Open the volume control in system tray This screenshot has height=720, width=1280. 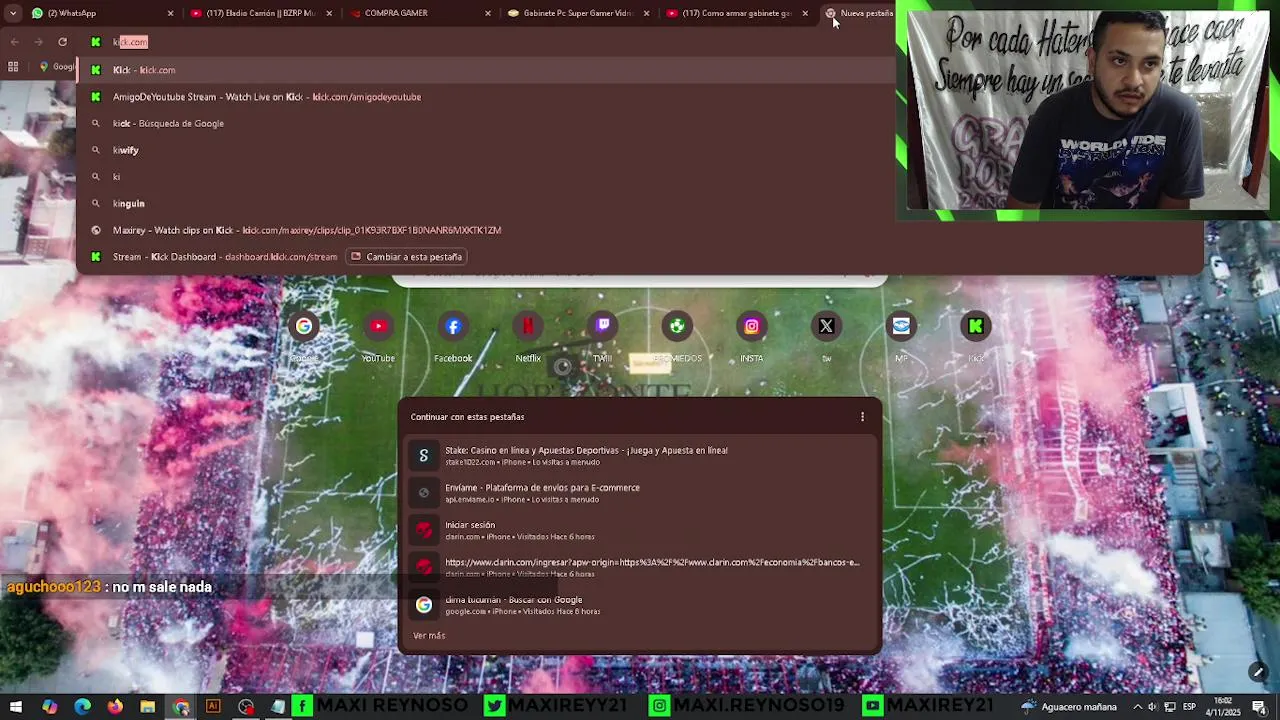(1153, 707)
